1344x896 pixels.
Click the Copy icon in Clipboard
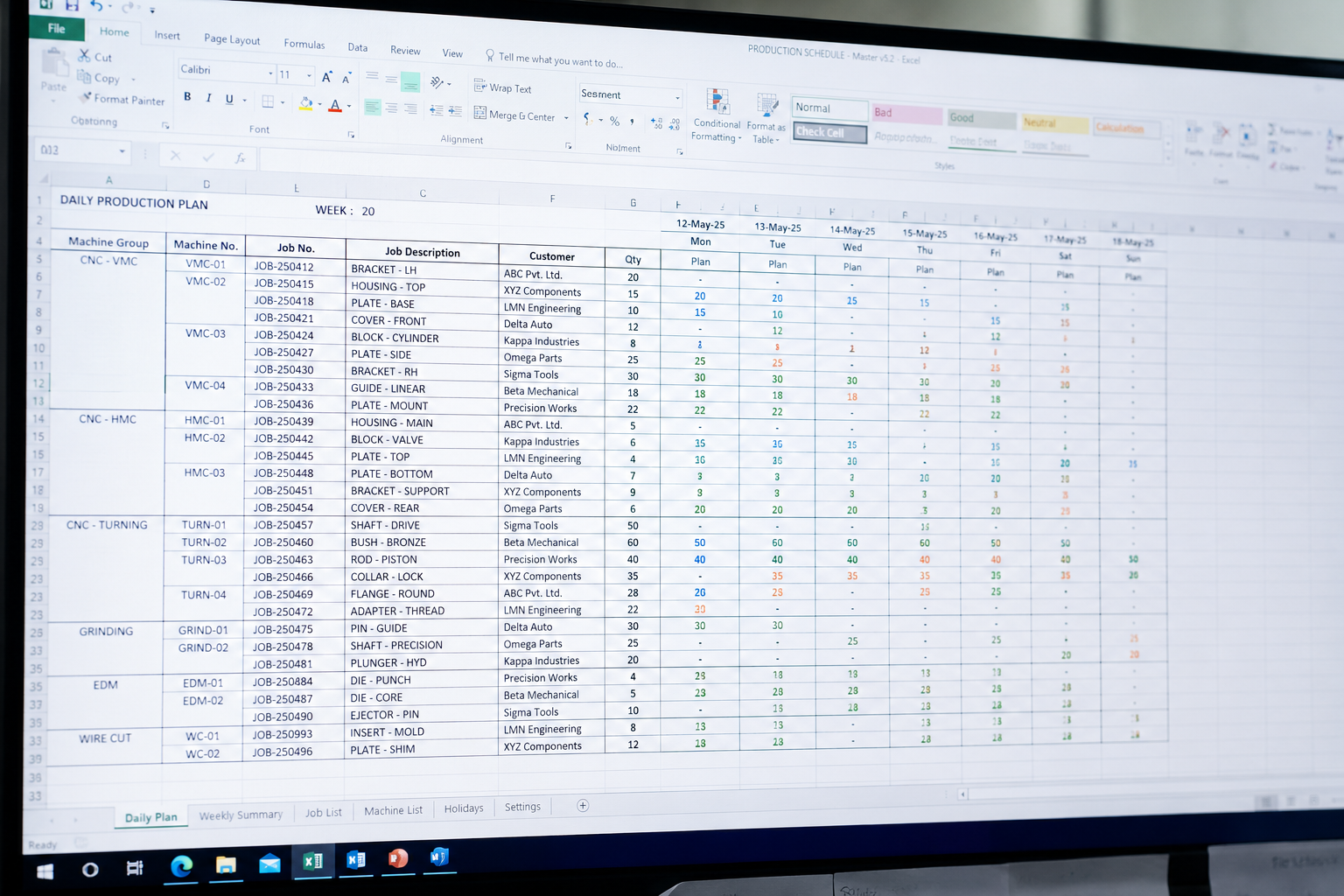tap(84, 77)
